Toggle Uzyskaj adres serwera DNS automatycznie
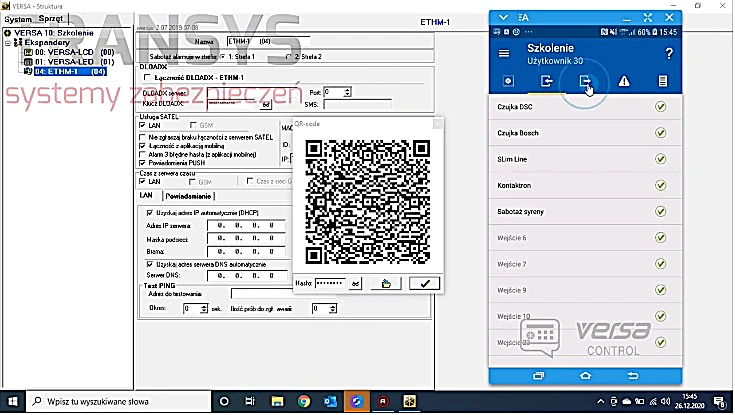The image size is (735, 415). point(150,264)
